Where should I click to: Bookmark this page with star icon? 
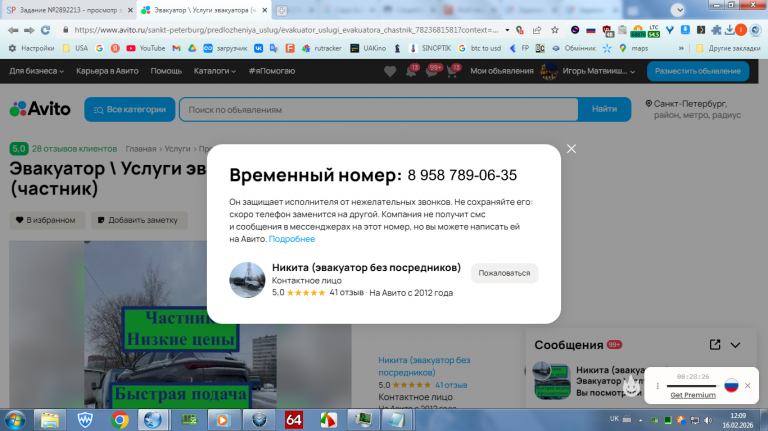554,30
